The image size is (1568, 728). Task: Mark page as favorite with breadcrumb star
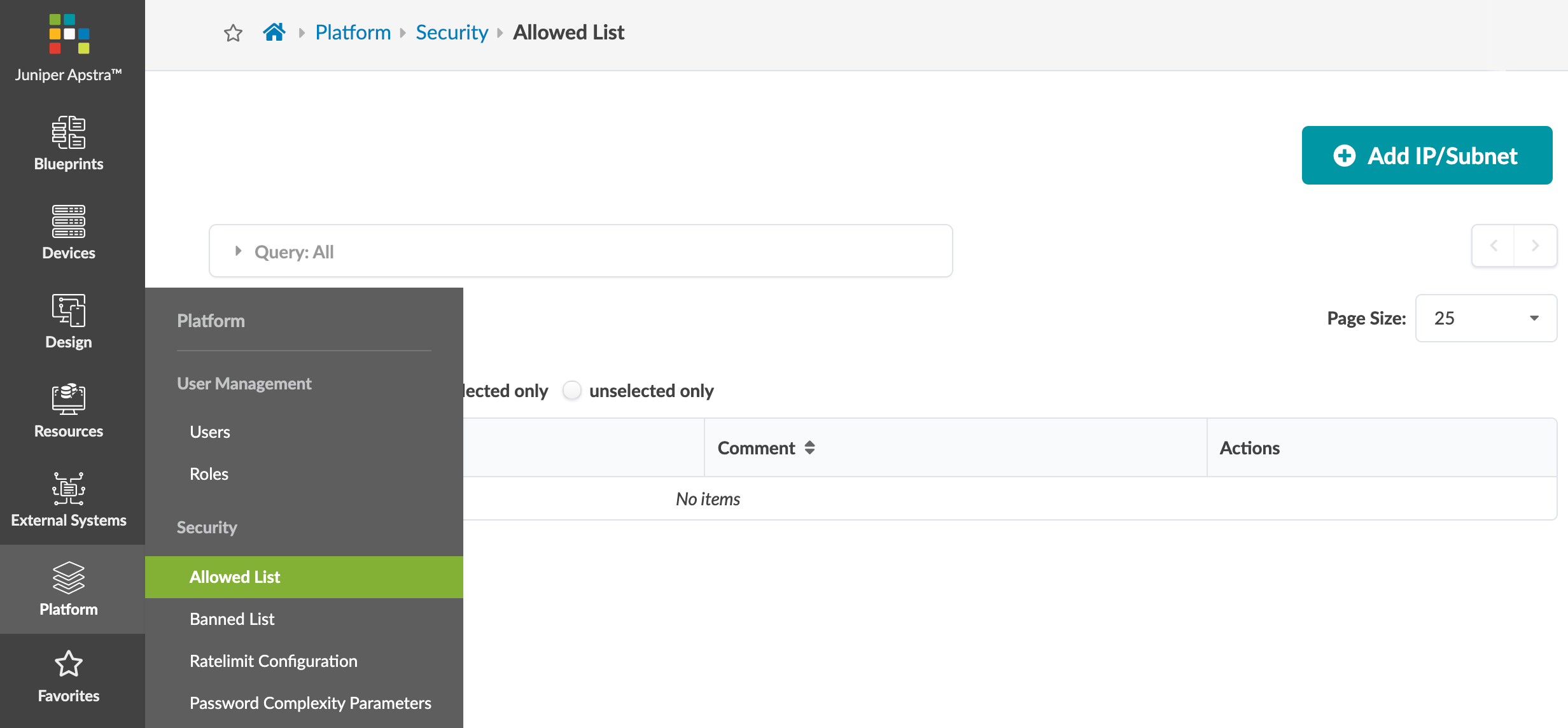coord(234,33)
